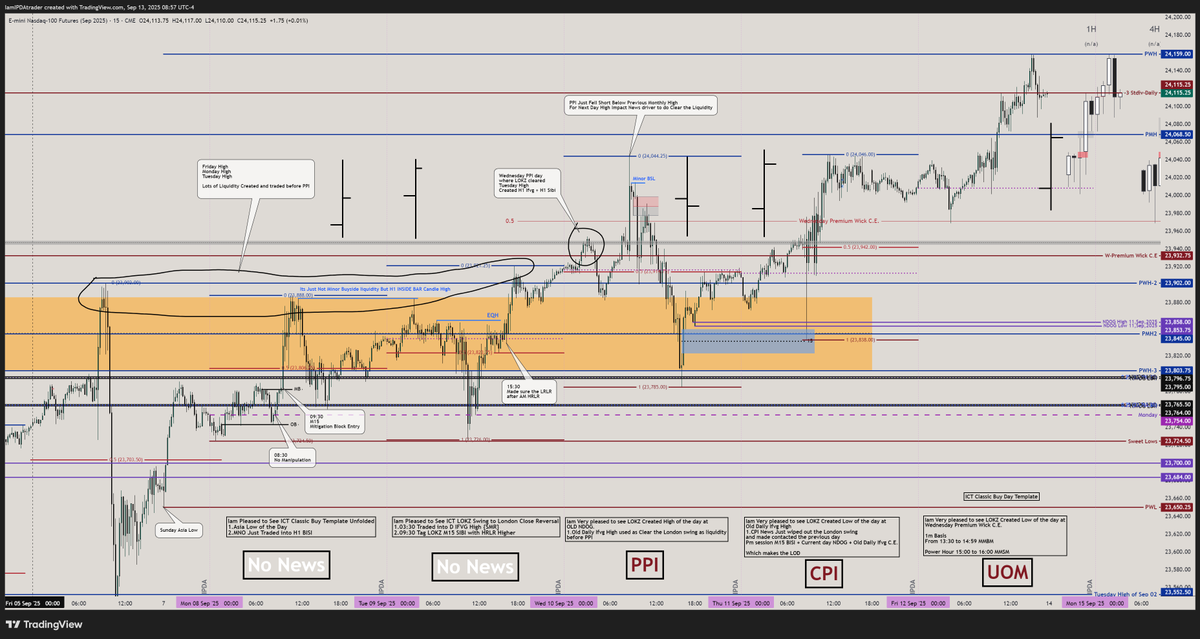1200x639 pixels.
Task: Select the Fri 05 Sep '25 date marker
Action: pyautogui.click(x=33, y=603)
